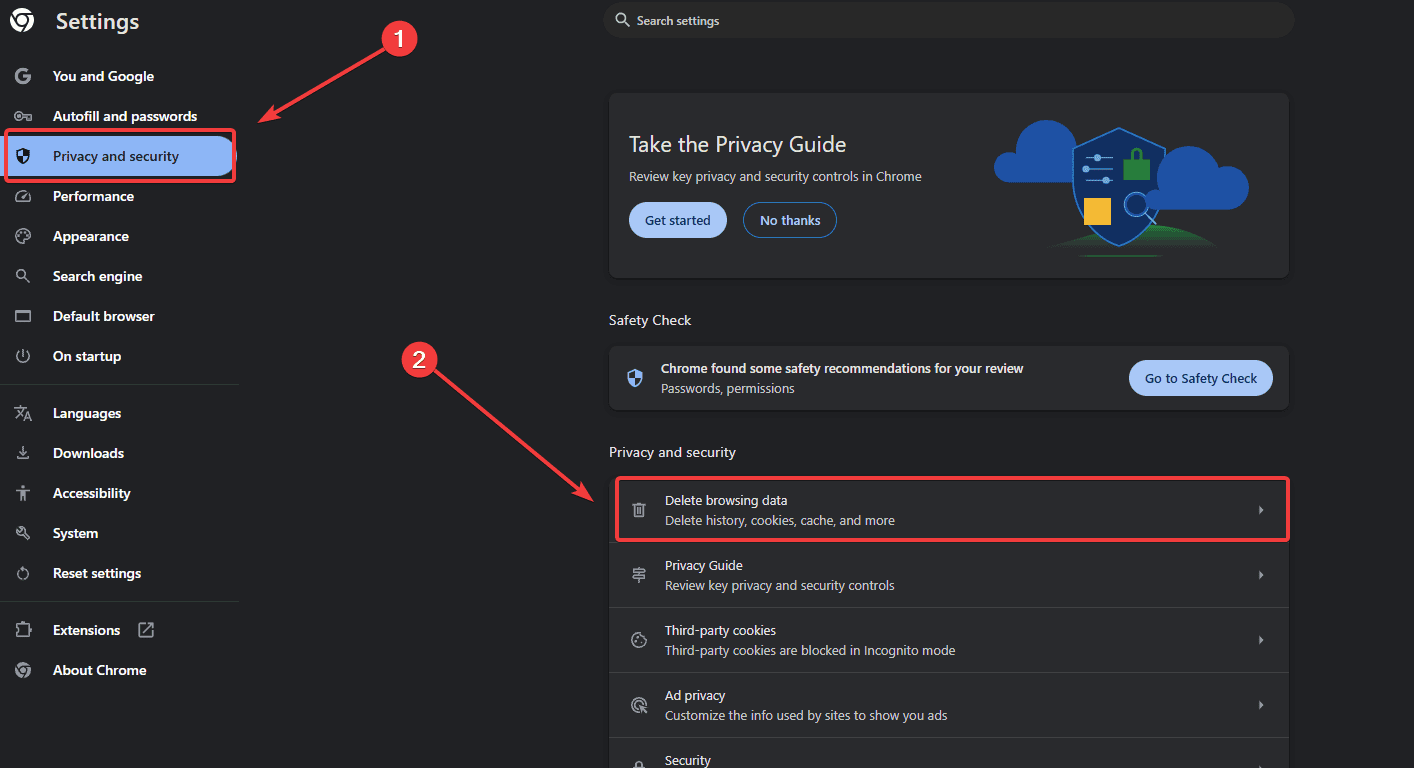Click the Languages translate icon
The height and width of the screenshot is (768, 1414).
(23, 413)
